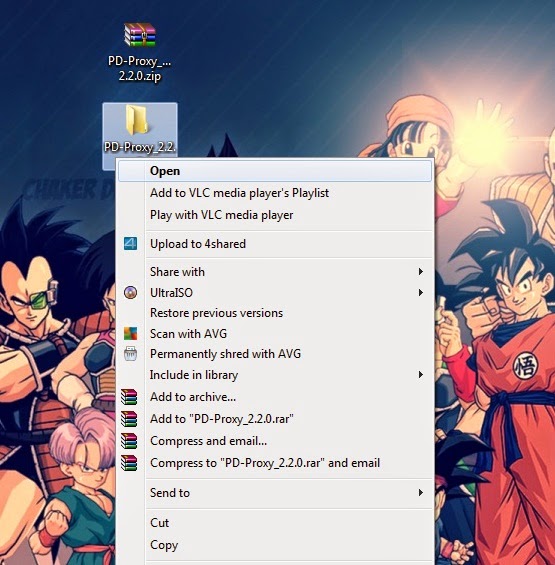
Task: Select the PD-Proxy_2.2. folder icon
Action: [x=137, y=120]
